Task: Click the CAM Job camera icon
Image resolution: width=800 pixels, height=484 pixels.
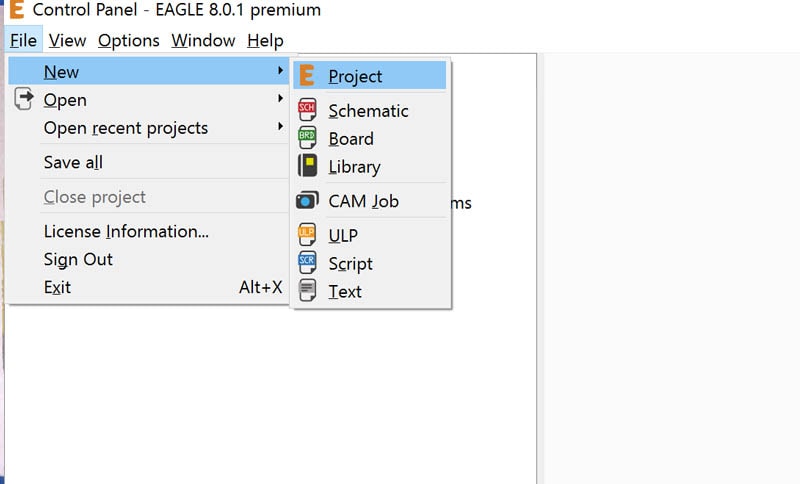Action: coord(307,200)
